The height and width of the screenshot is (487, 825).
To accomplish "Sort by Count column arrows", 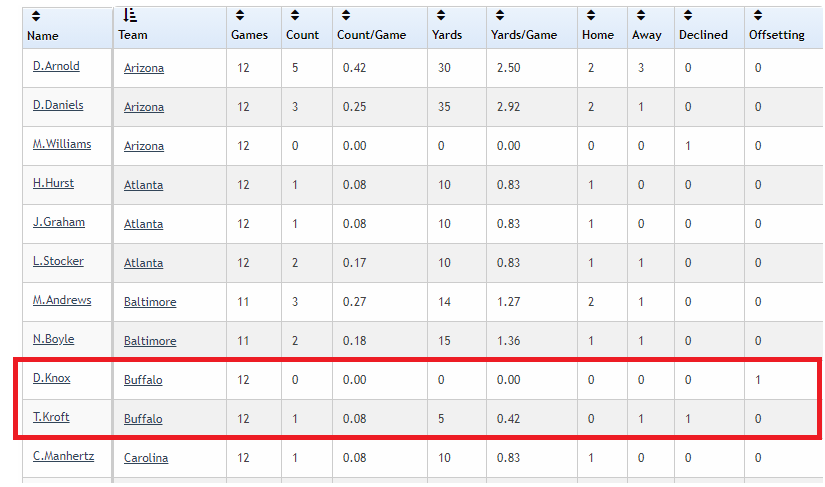I will 295,15.
